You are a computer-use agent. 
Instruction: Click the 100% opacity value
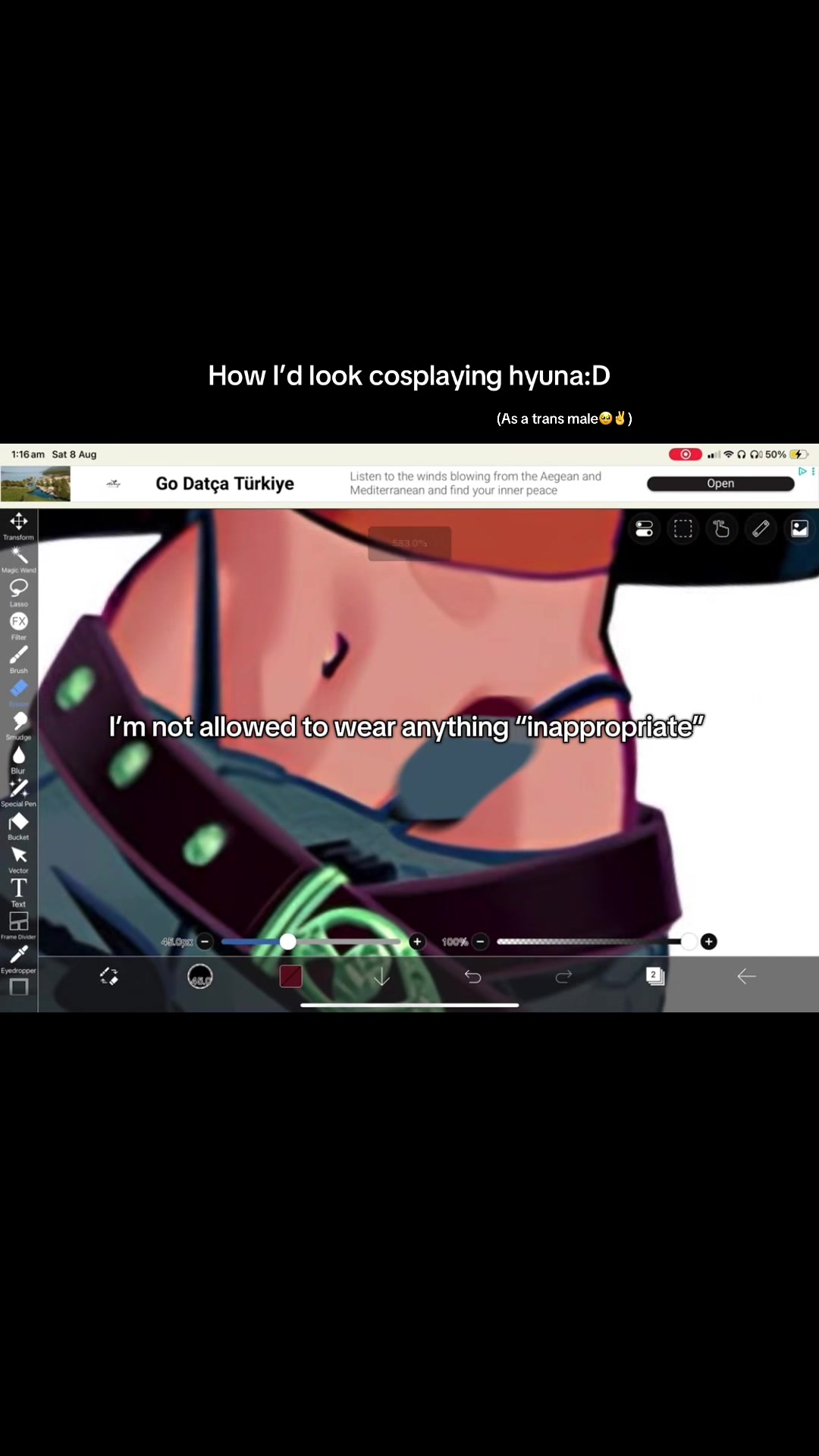click(x=455, y=942)
